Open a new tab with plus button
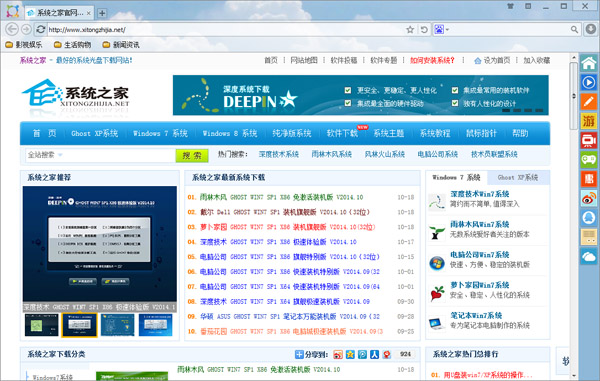The width and height of the screenshot is (600, 381). 102,13
